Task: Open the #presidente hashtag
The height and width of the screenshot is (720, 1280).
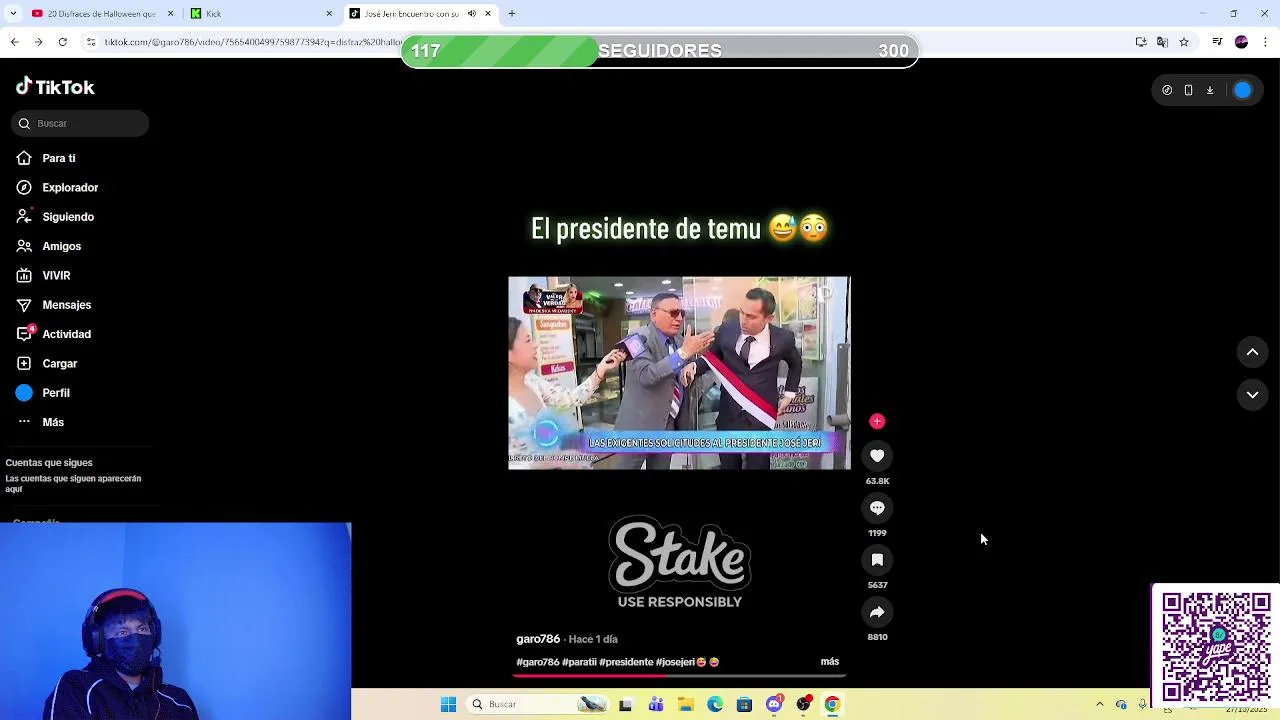Action: 626,662
